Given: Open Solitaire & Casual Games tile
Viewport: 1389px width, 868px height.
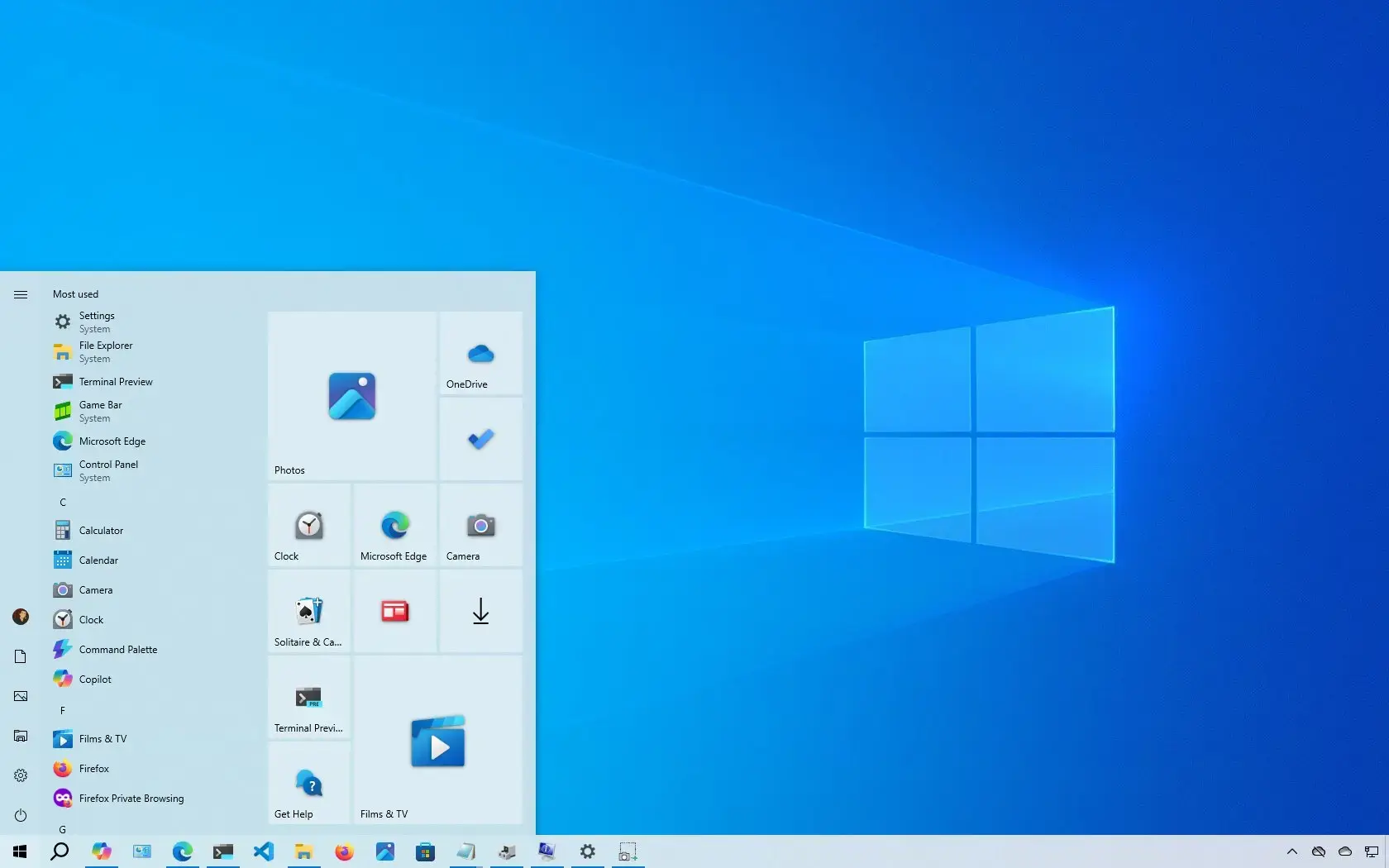Looking at the screenshot, I should point(308,613).
